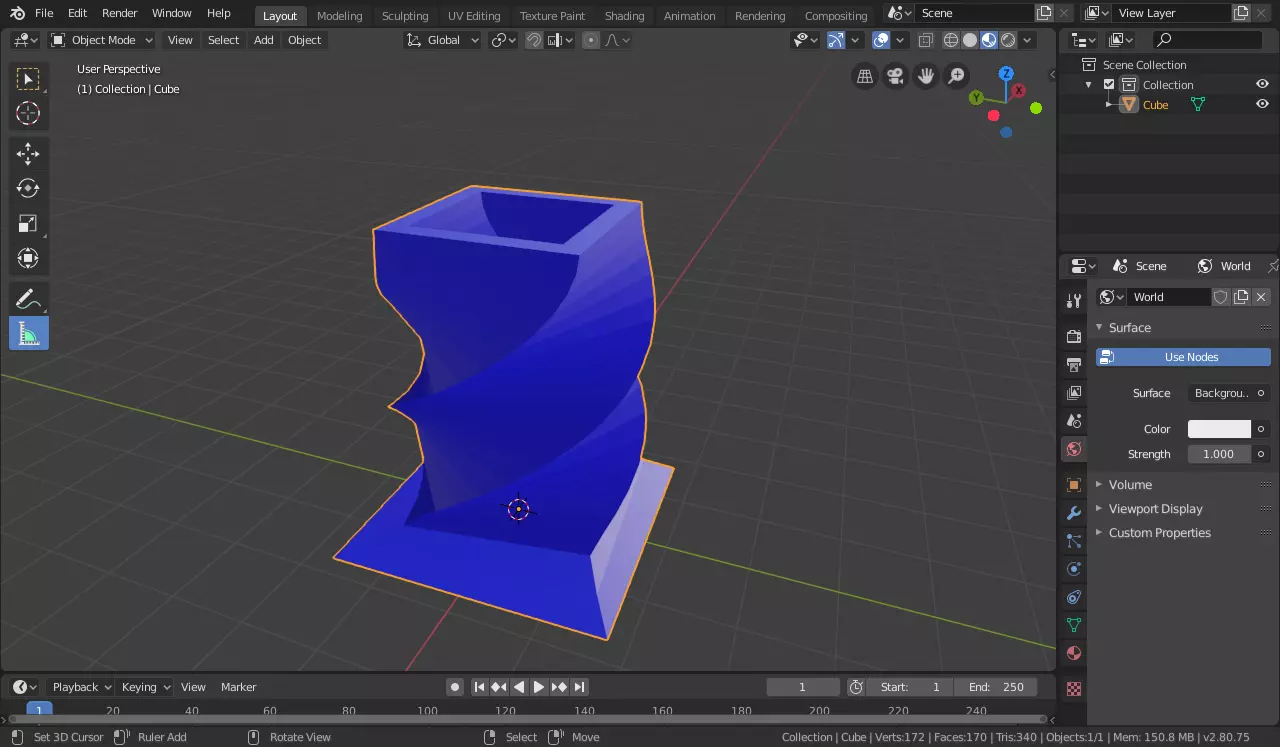1280x747 pixels.
Task: Click the World color swatch
Action: 1219,429
